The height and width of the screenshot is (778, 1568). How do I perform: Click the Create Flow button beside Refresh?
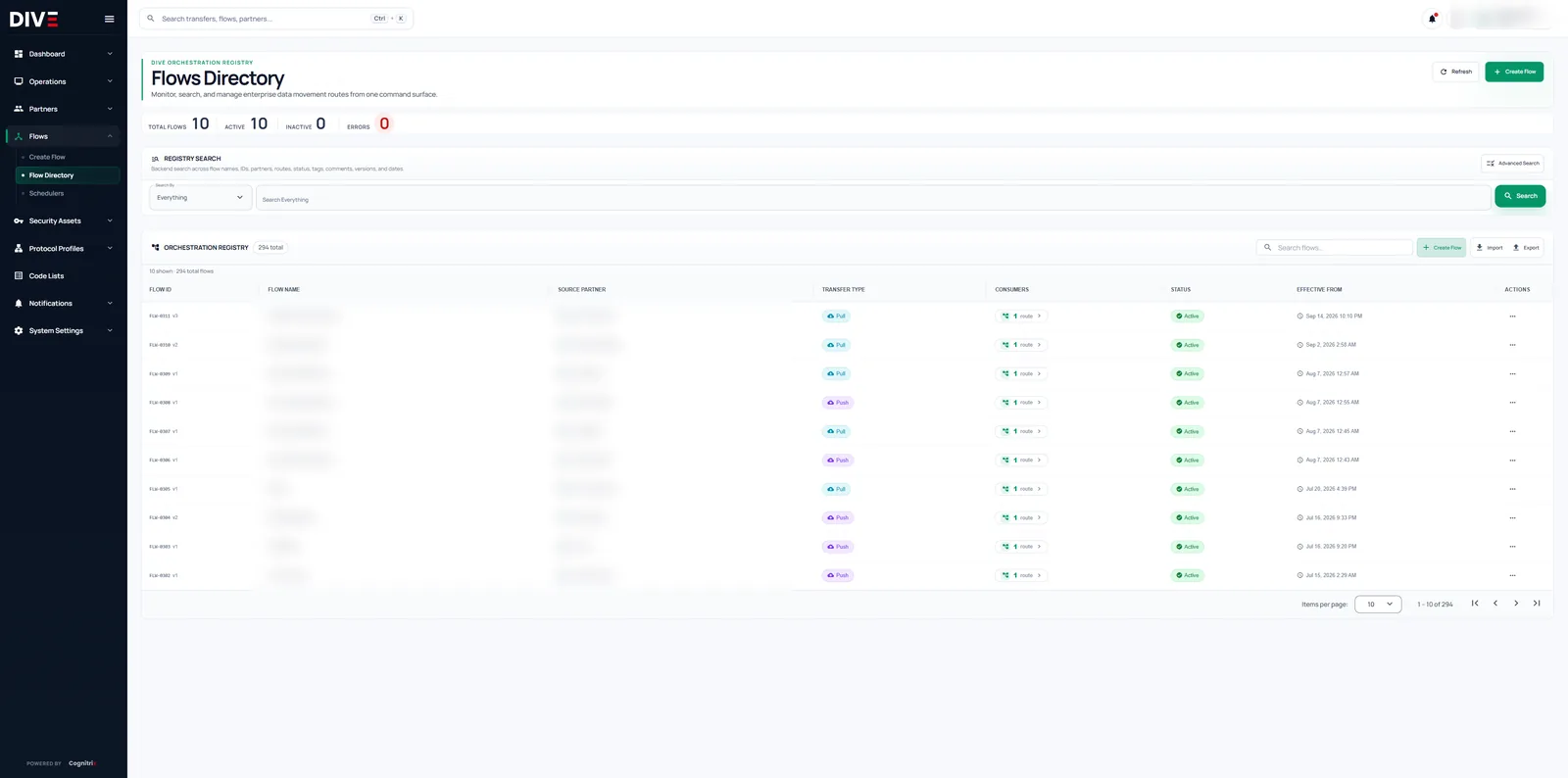(x=1514, y=72)
